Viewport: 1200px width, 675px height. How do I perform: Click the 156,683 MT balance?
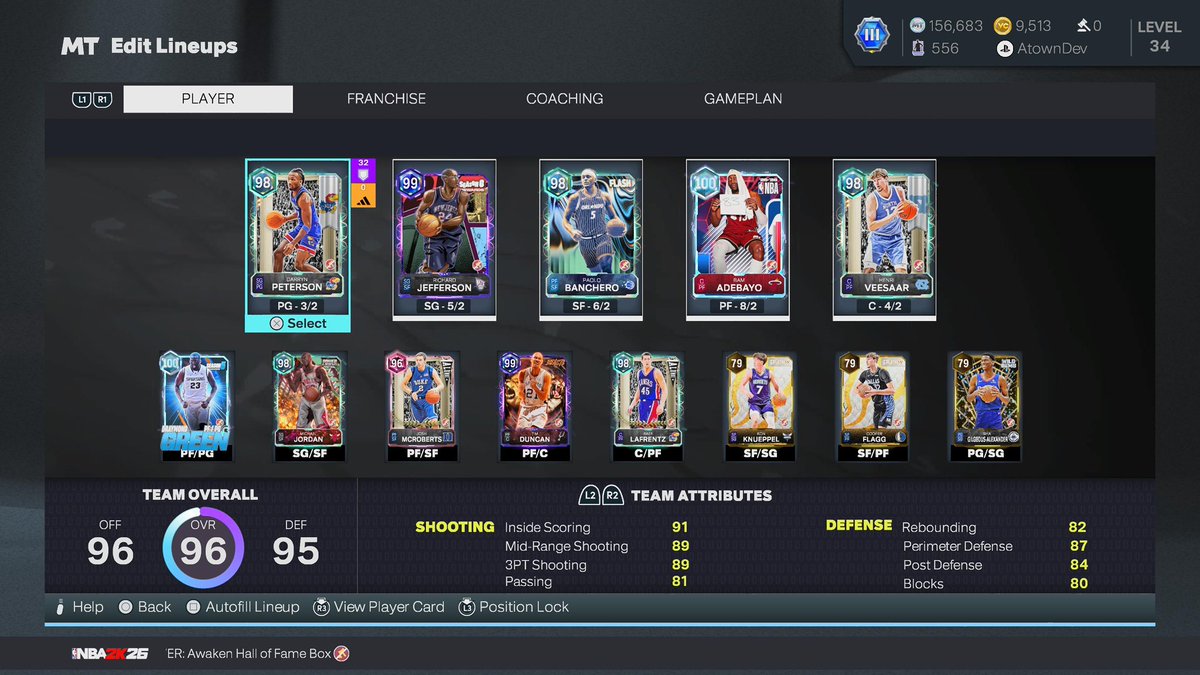(957, 26)
